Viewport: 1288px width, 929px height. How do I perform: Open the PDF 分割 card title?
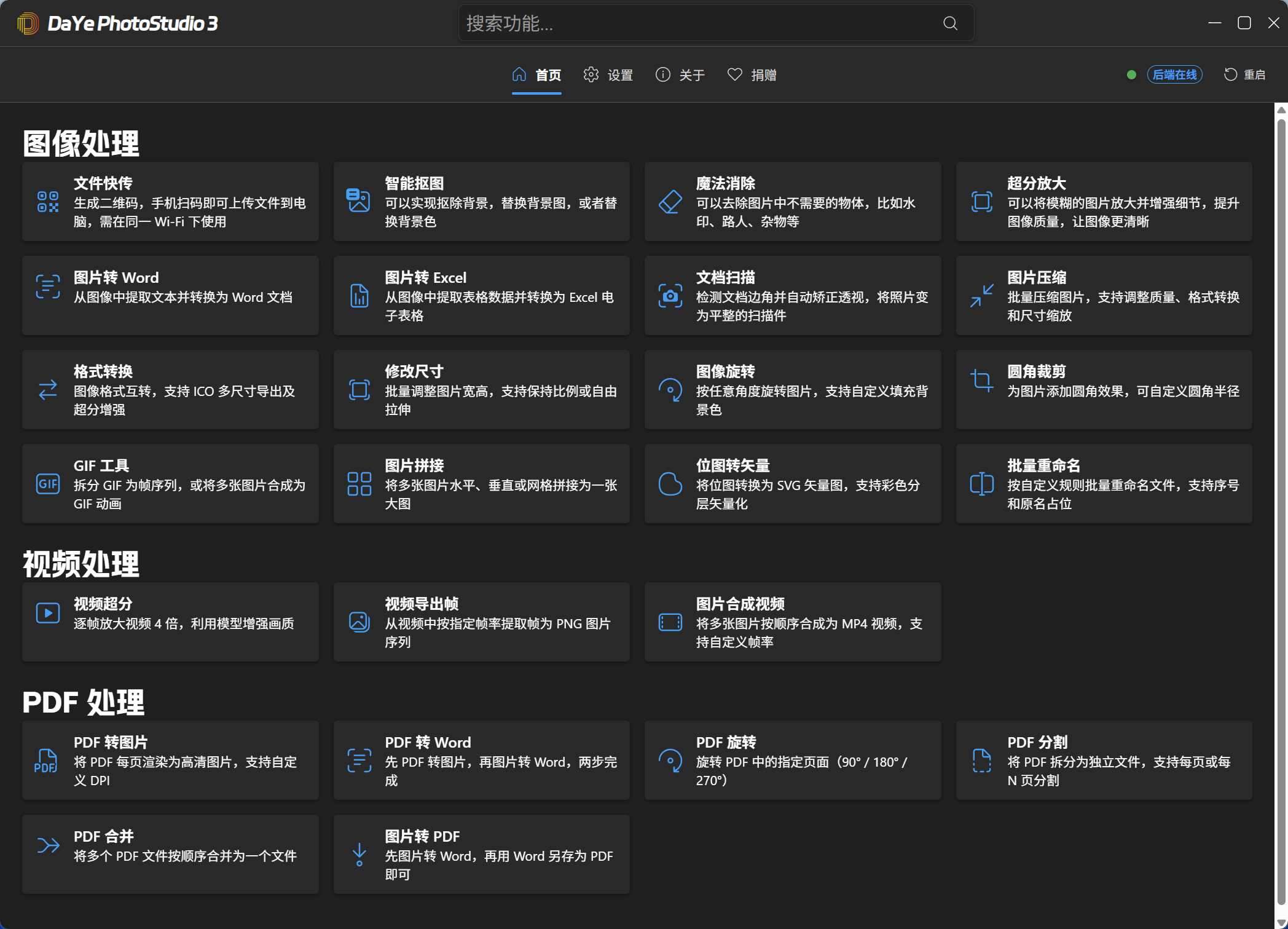coord(1037,742)
